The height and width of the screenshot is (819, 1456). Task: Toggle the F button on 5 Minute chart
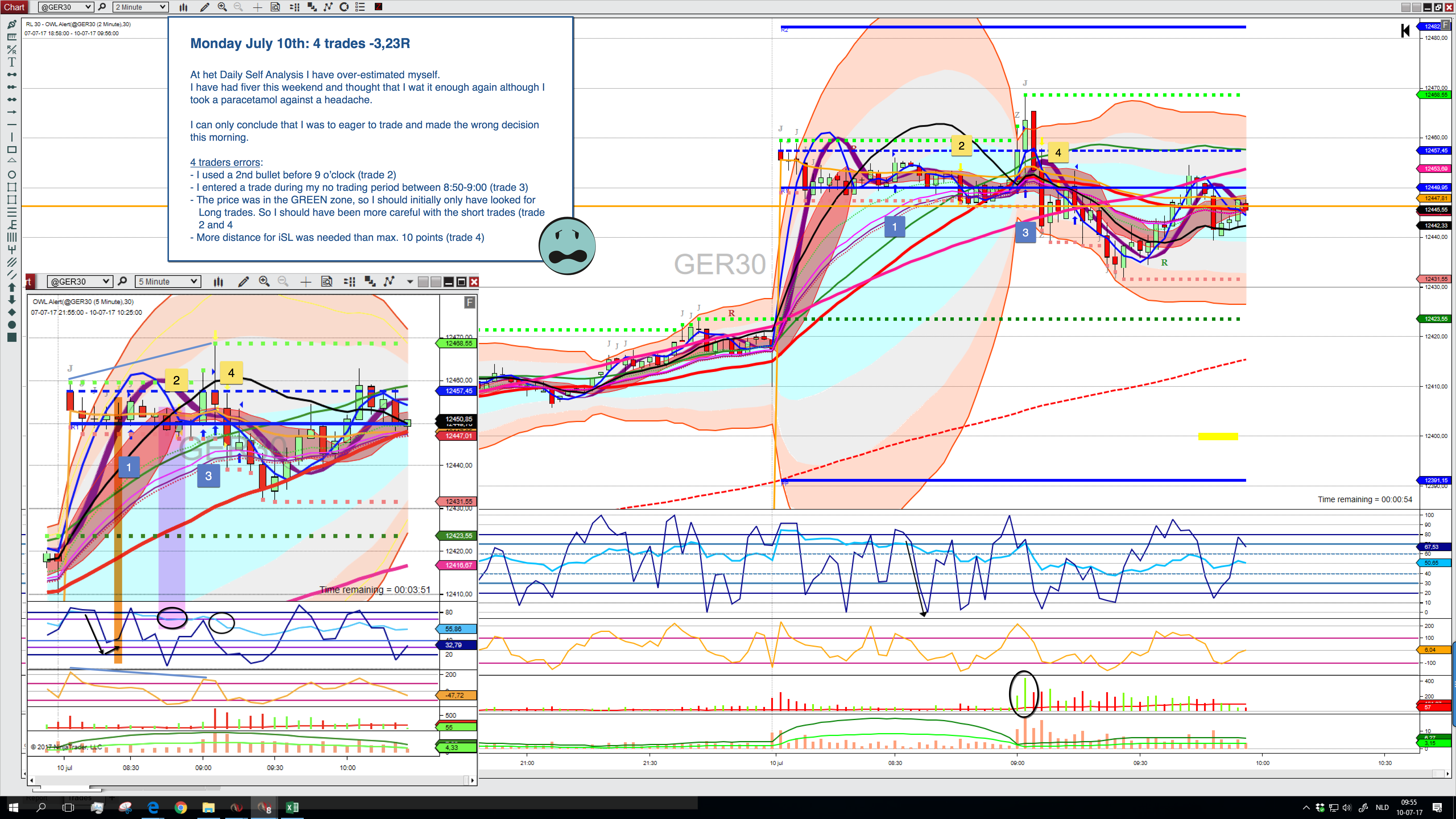coord(469,302)
